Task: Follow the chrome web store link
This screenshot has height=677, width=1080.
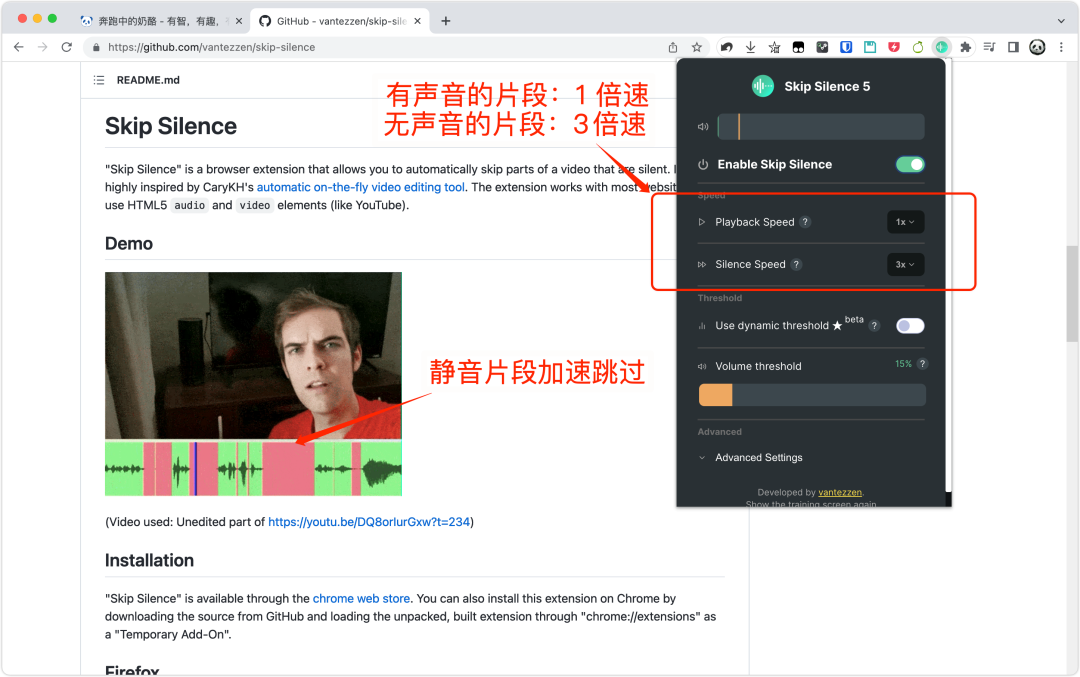Action: click(362, 598)
